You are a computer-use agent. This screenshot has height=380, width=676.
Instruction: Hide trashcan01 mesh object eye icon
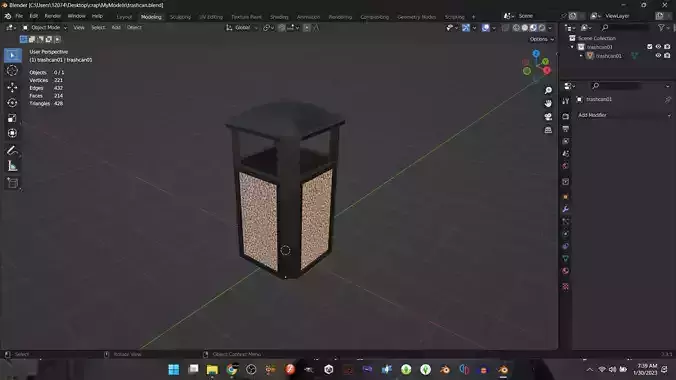tap(658, 56)
